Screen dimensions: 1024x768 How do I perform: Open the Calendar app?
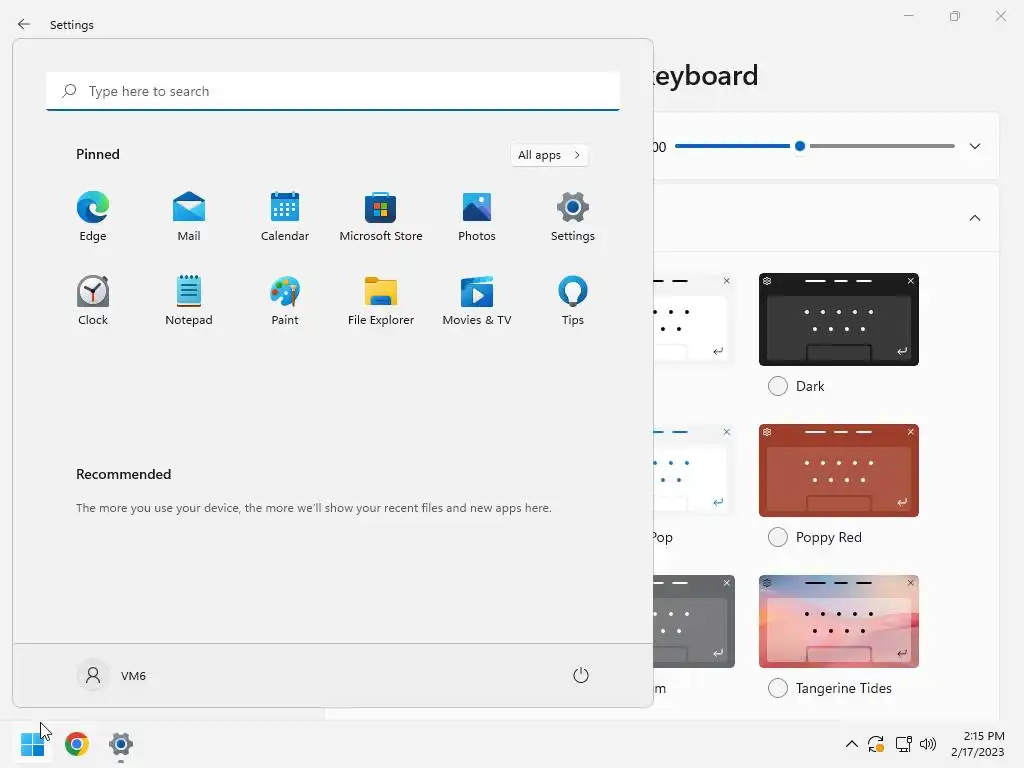point(285,216)
